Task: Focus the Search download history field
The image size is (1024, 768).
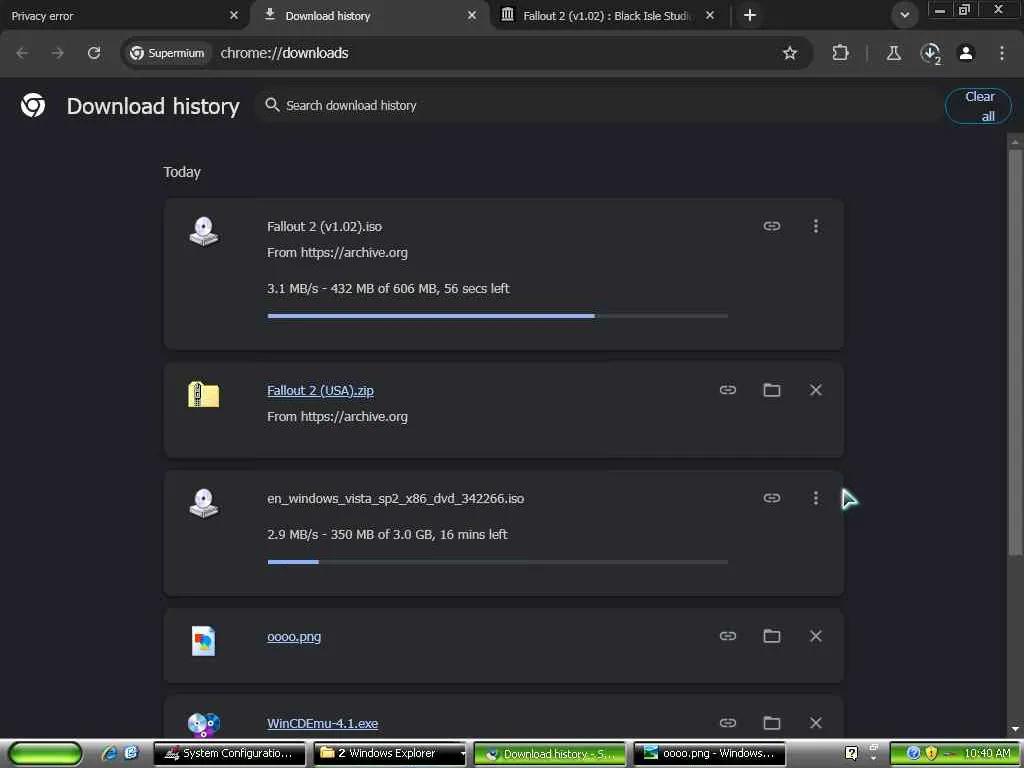Action: pos(601,106)
